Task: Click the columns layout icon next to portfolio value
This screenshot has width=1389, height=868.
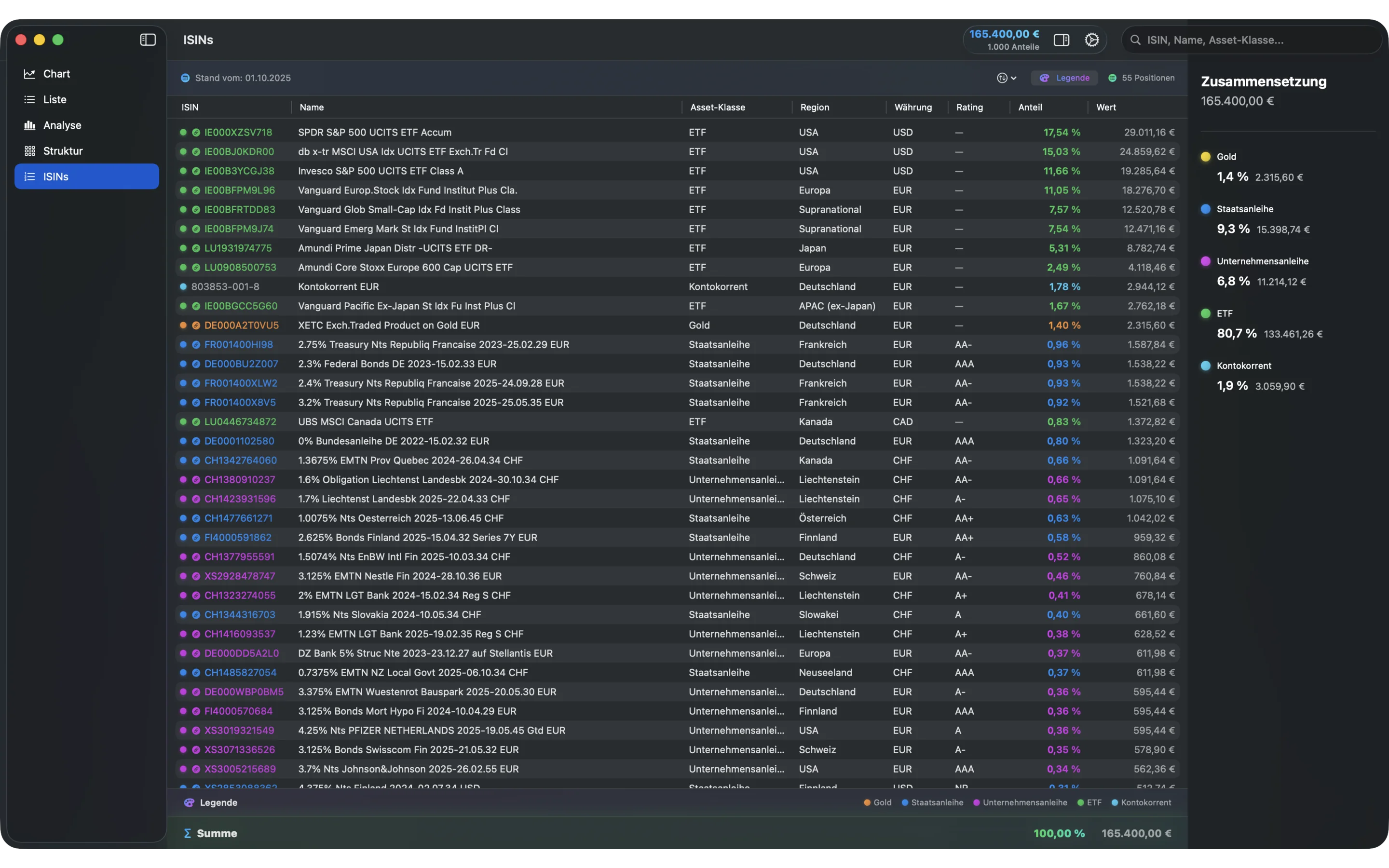Action: (x=1061, y=40)
